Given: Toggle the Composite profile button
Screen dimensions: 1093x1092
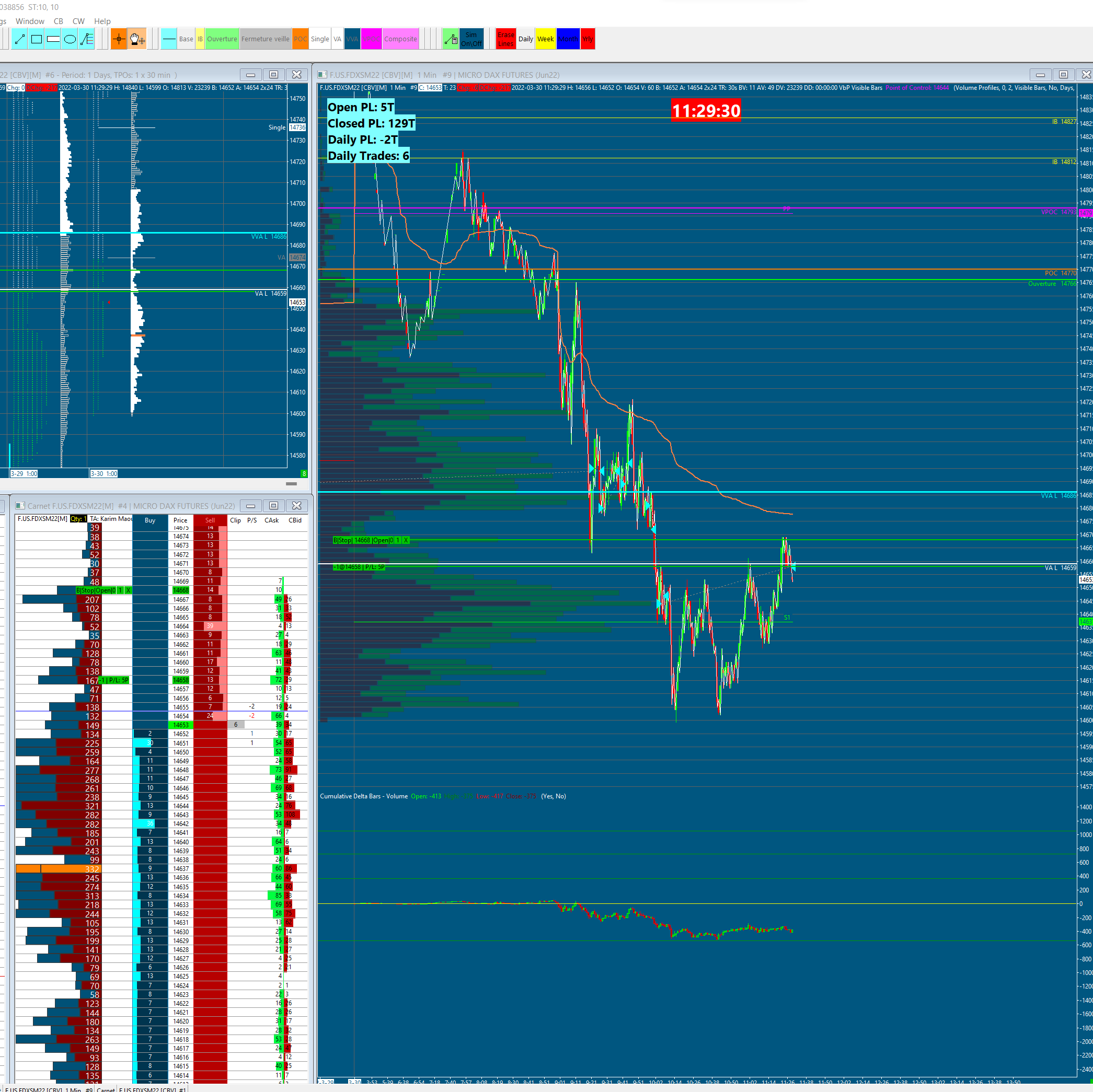Looking at the screenshot, I should point(400,39).
